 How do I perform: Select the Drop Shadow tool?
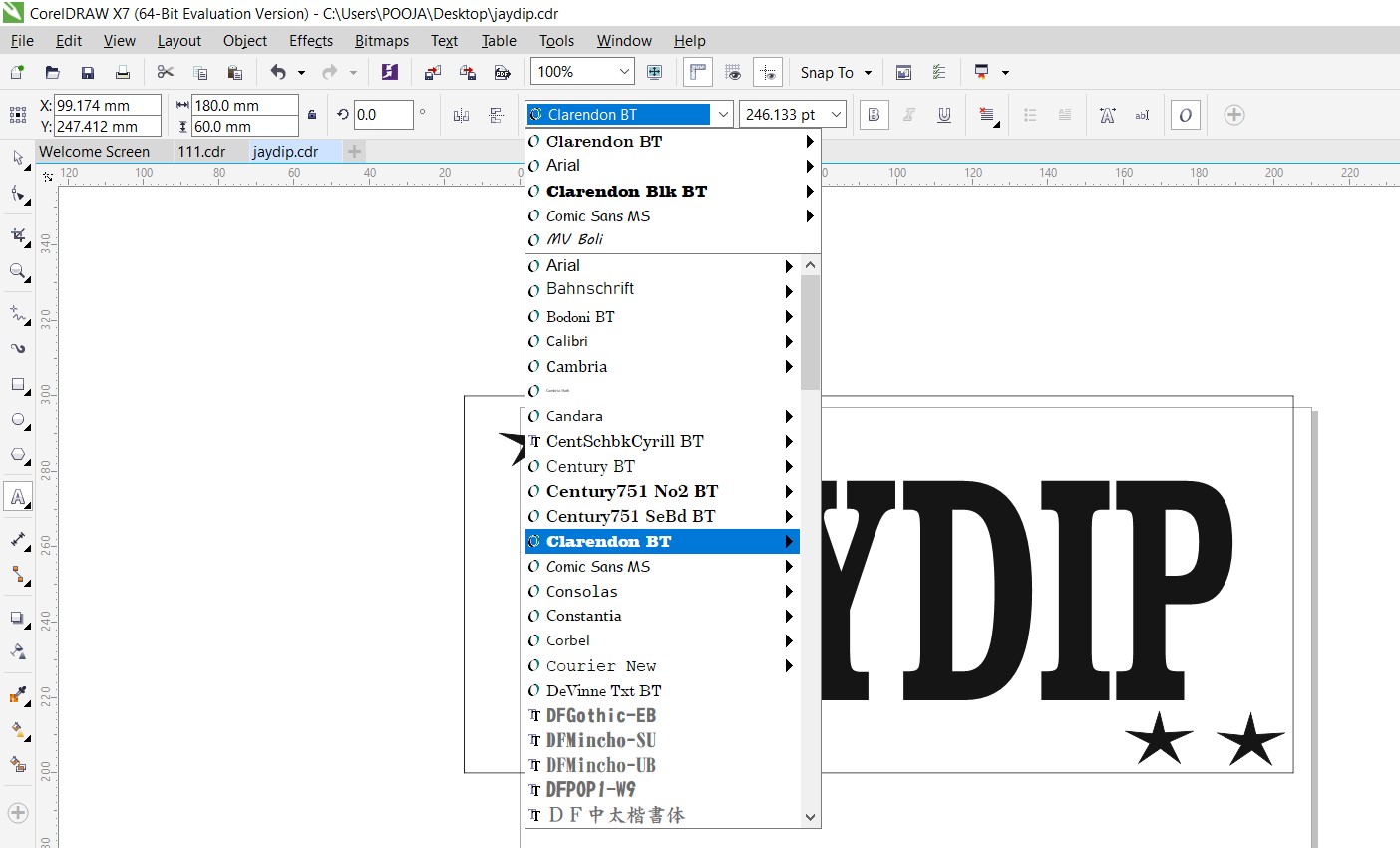coord(18,618)
